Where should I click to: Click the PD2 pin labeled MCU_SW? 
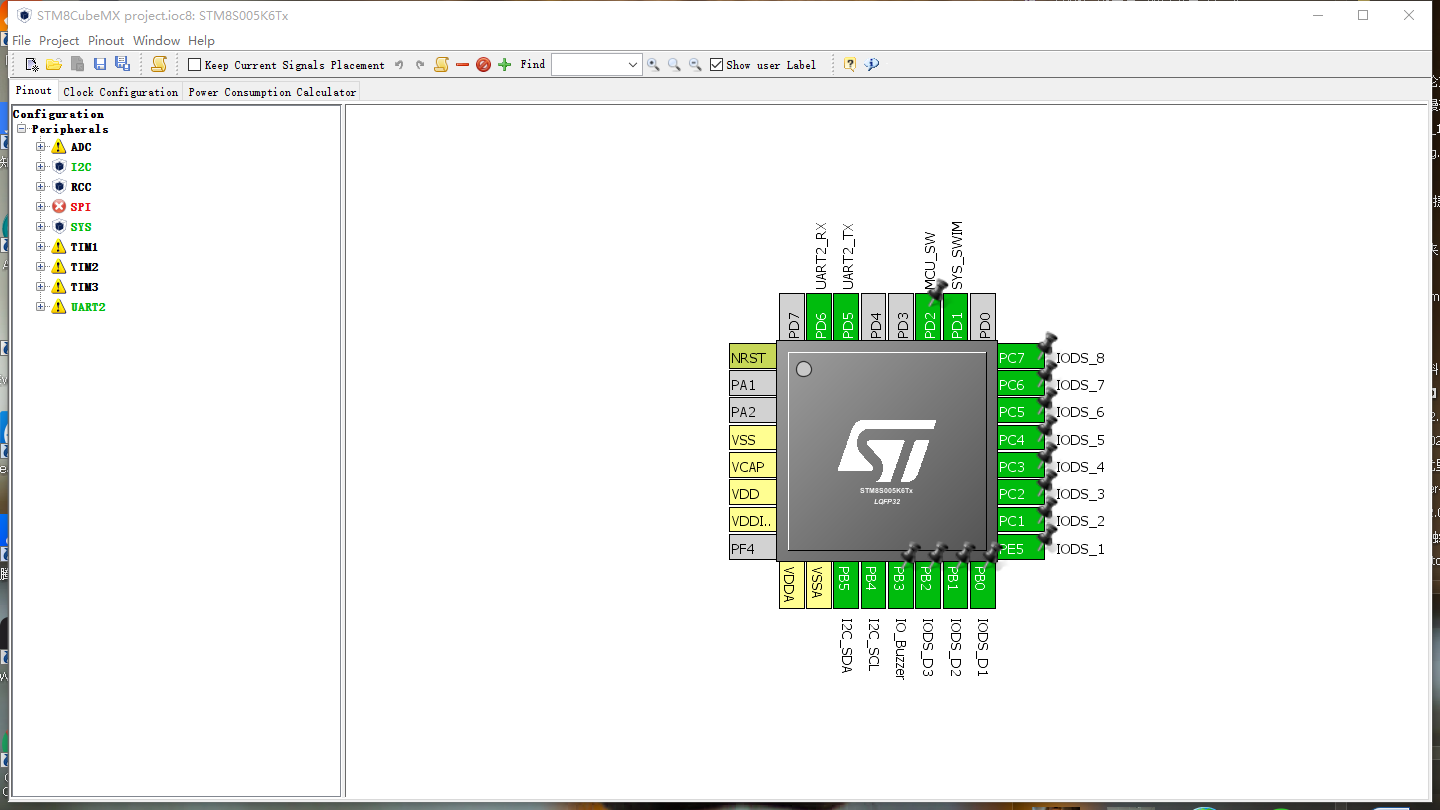(927, 318)
